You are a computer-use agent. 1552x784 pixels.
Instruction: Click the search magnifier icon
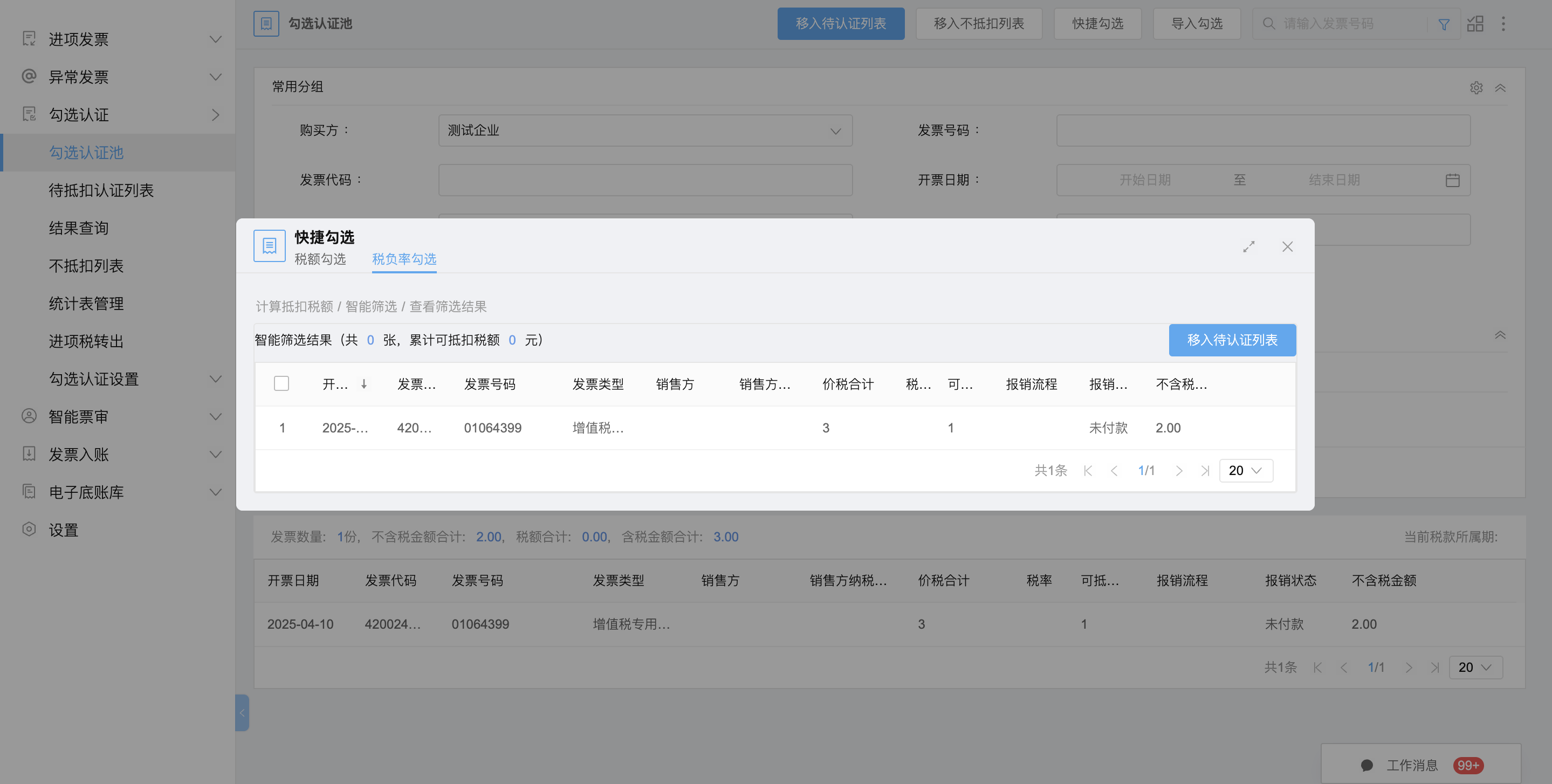tap(1268, 24)
